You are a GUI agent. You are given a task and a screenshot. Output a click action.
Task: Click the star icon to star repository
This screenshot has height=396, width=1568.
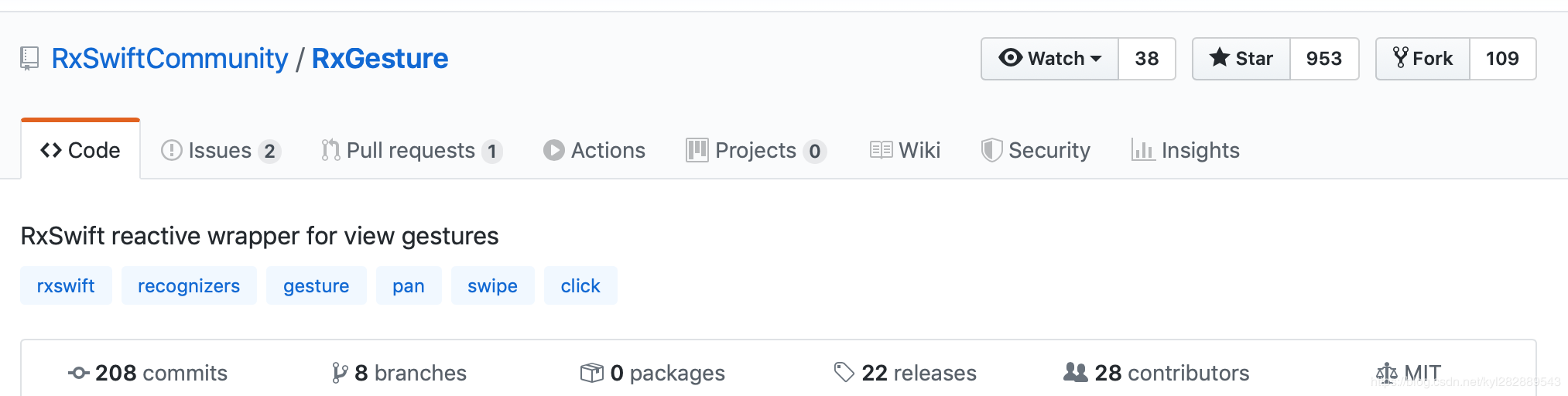pos(1220,58)
